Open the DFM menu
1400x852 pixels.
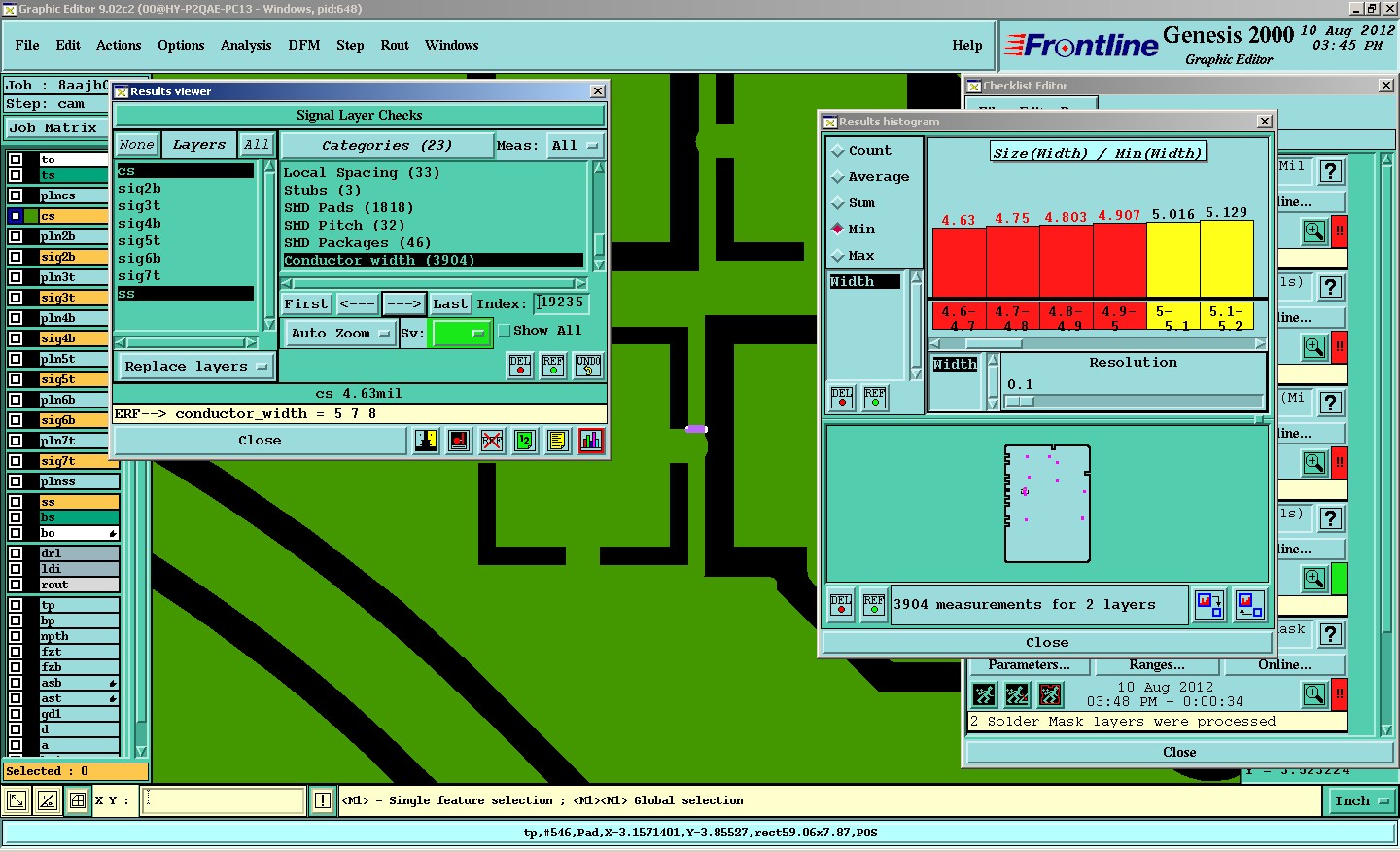coord(304,45)
